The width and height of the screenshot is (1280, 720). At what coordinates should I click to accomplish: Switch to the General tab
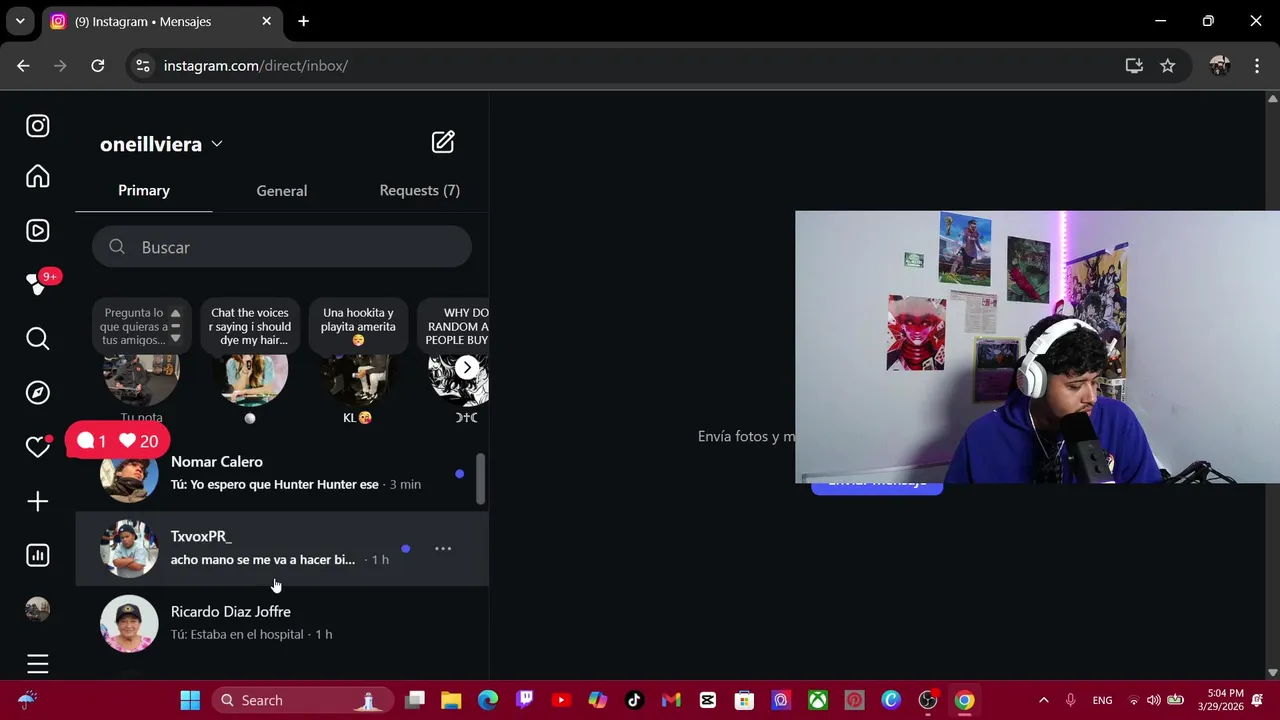282,190
